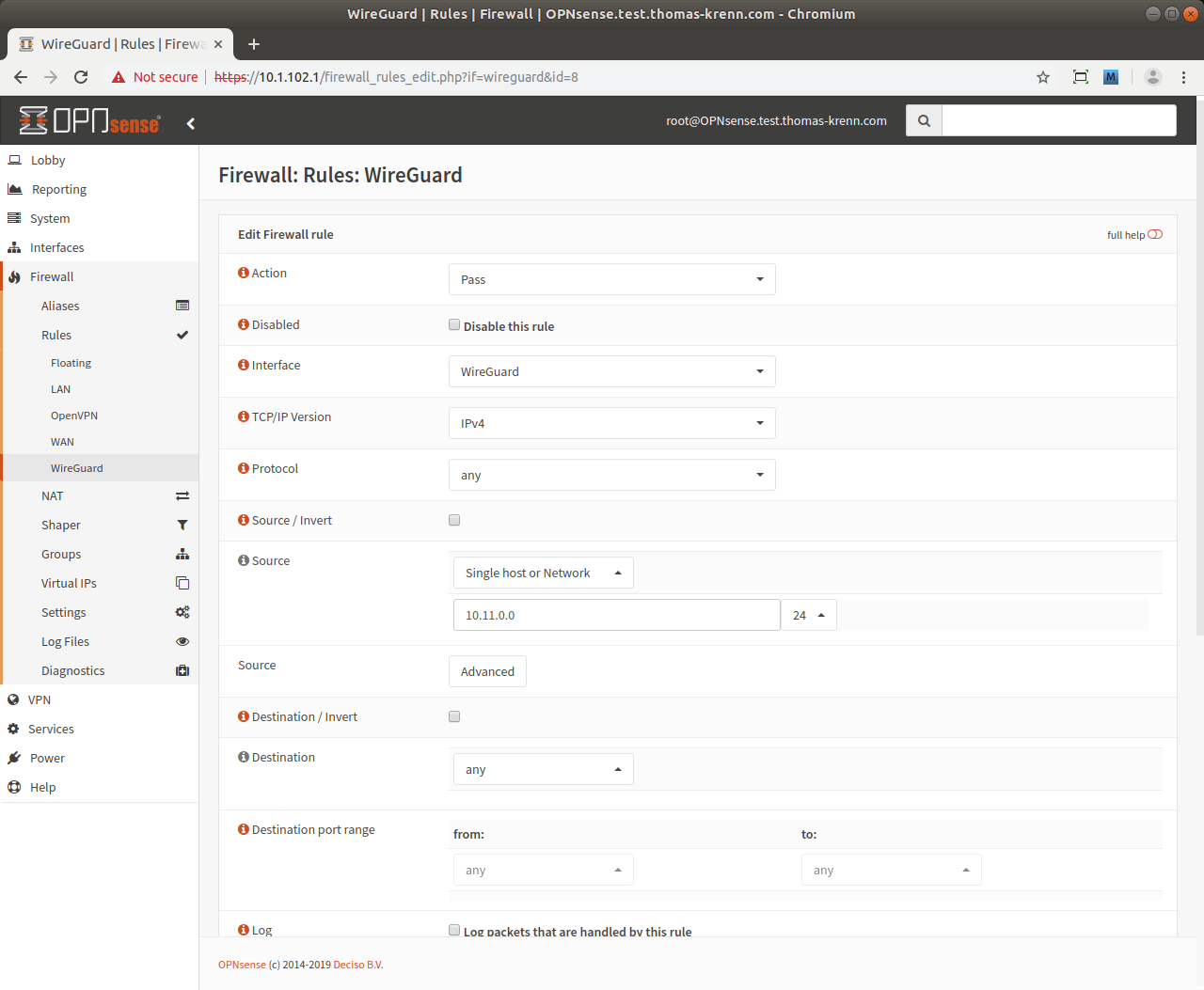Click the Action field info icon

[x=244, y=273]
